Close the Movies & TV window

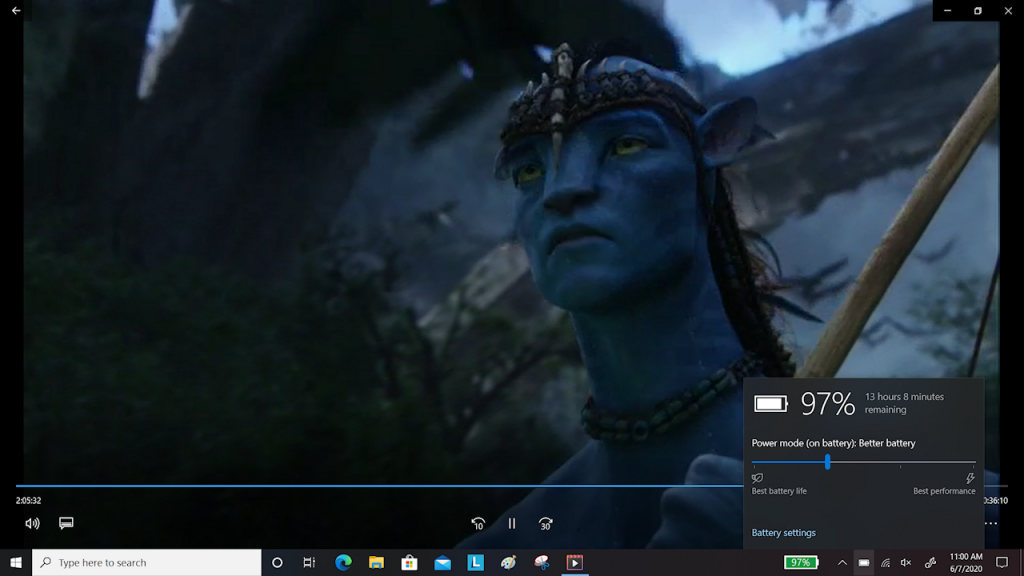1008,10
